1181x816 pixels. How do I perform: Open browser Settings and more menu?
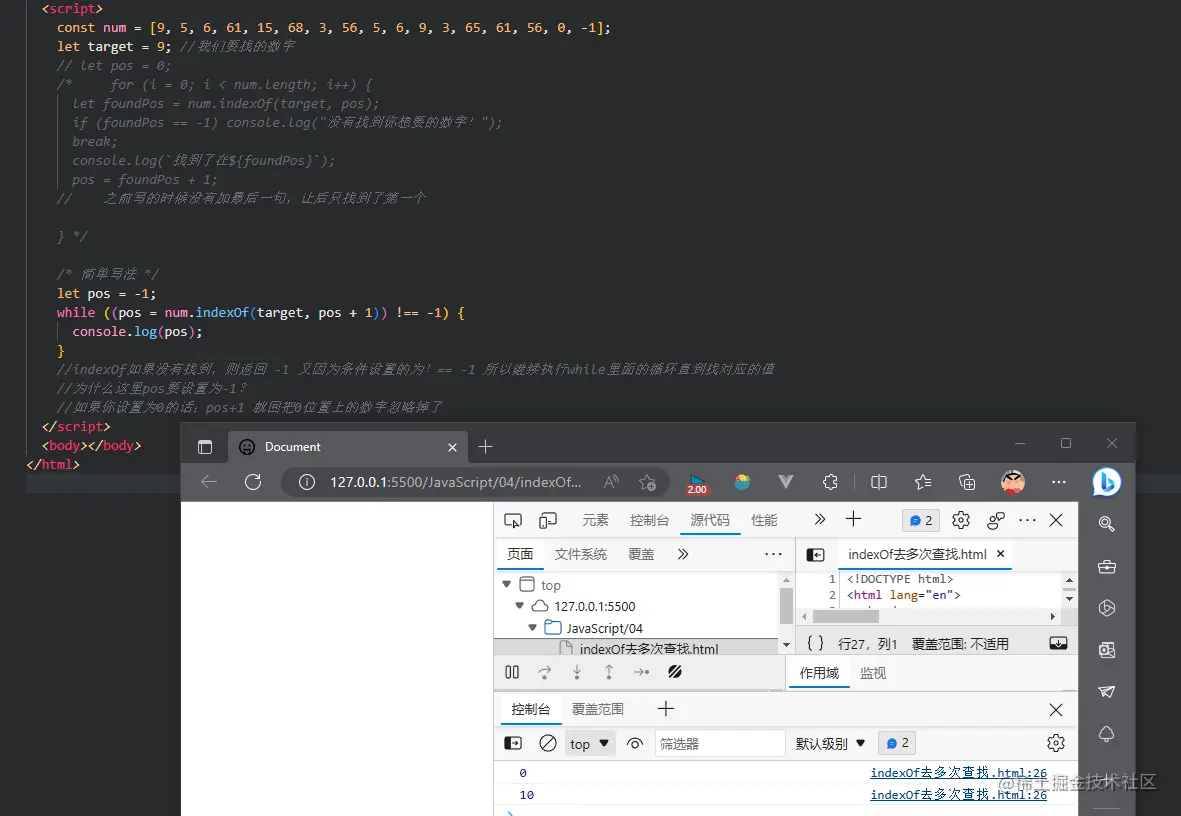coord(1059,482)
